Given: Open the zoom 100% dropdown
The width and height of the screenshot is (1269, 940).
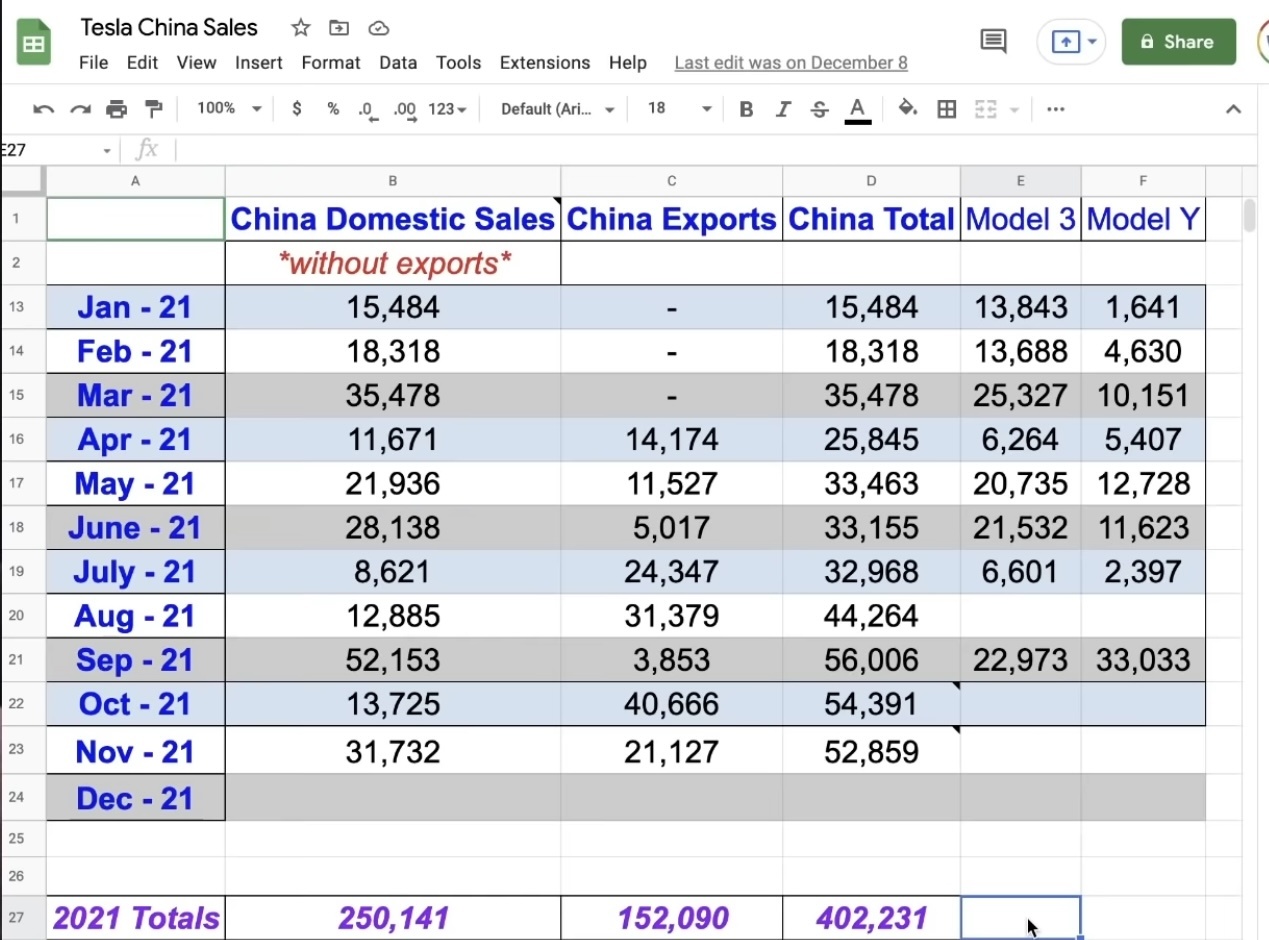Looking at the screenshot, I should pos(229,108).
